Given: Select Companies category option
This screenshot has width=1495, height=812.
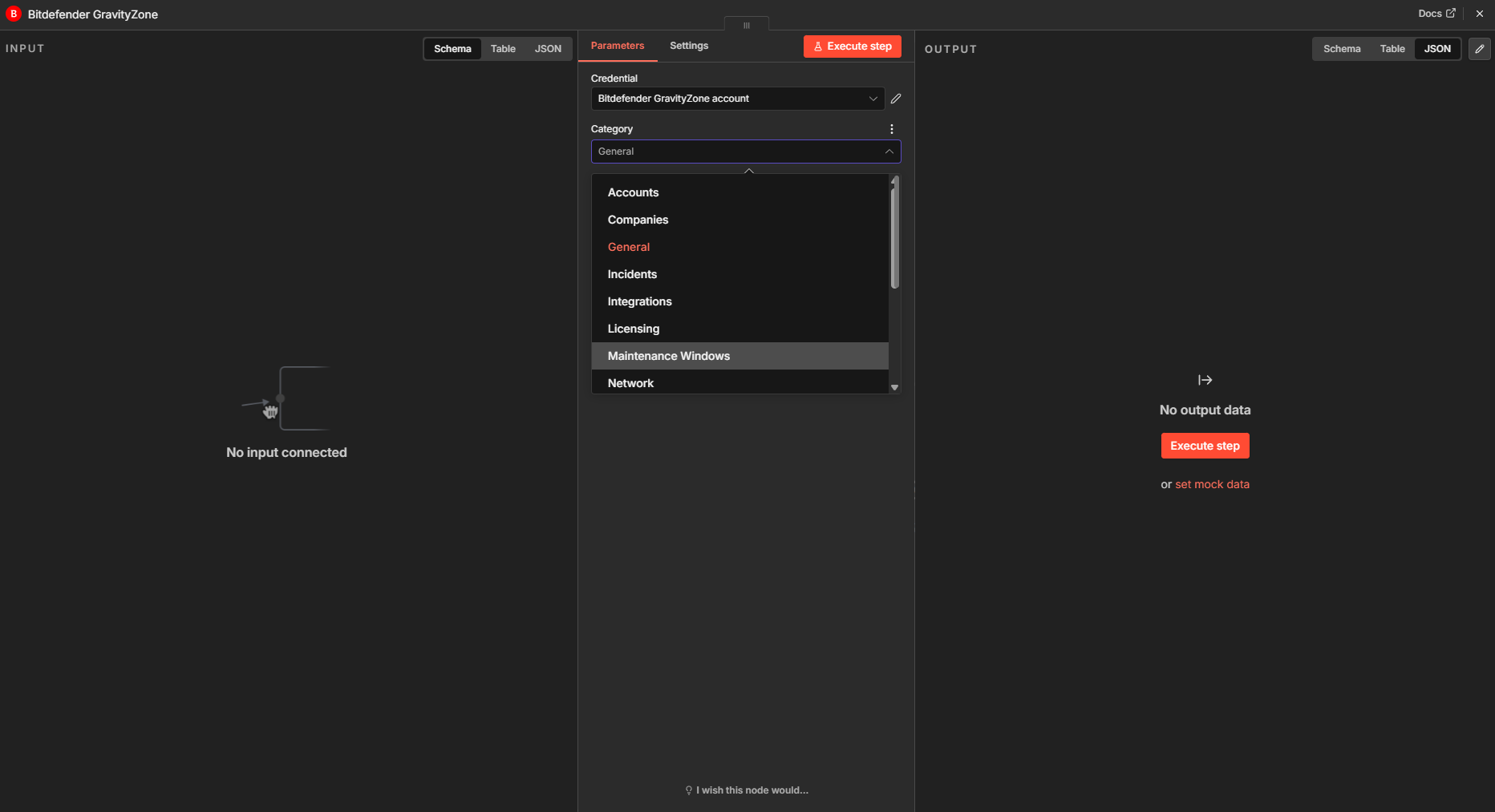Looking at the screenshot, I should coord(740,220).
